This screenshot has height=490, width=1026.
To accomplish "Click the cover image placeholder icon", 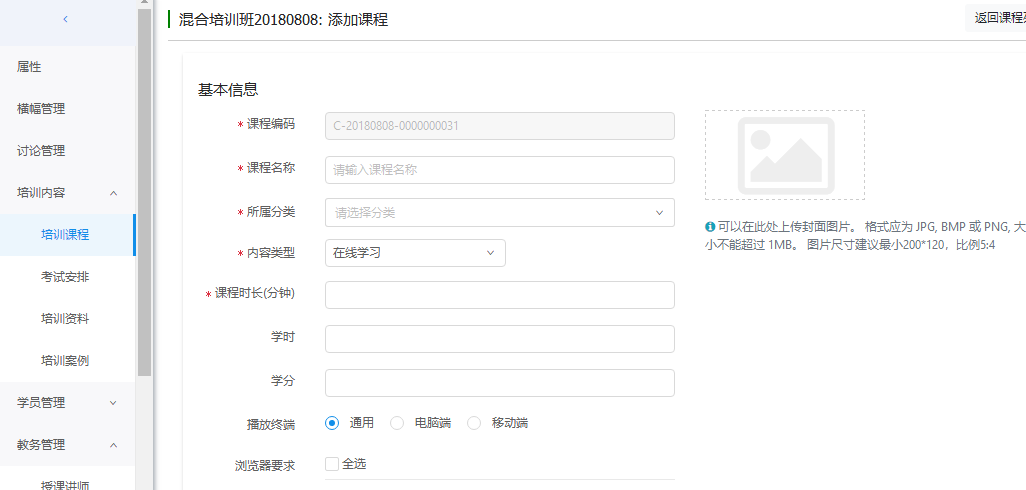I will click(785, 155).
